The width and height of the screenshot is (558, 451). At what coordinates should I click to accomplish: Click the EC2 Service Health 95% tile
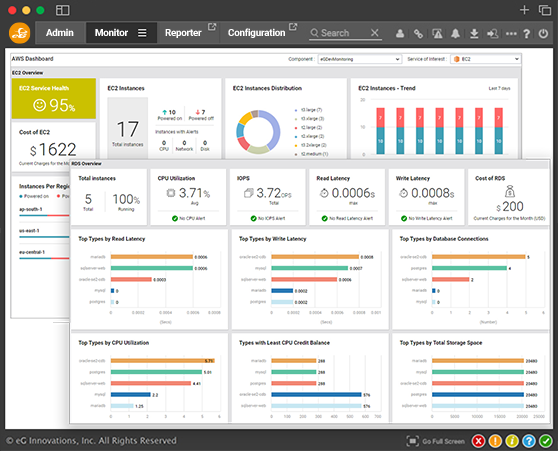pyautogui.click(x=54, y=99)
